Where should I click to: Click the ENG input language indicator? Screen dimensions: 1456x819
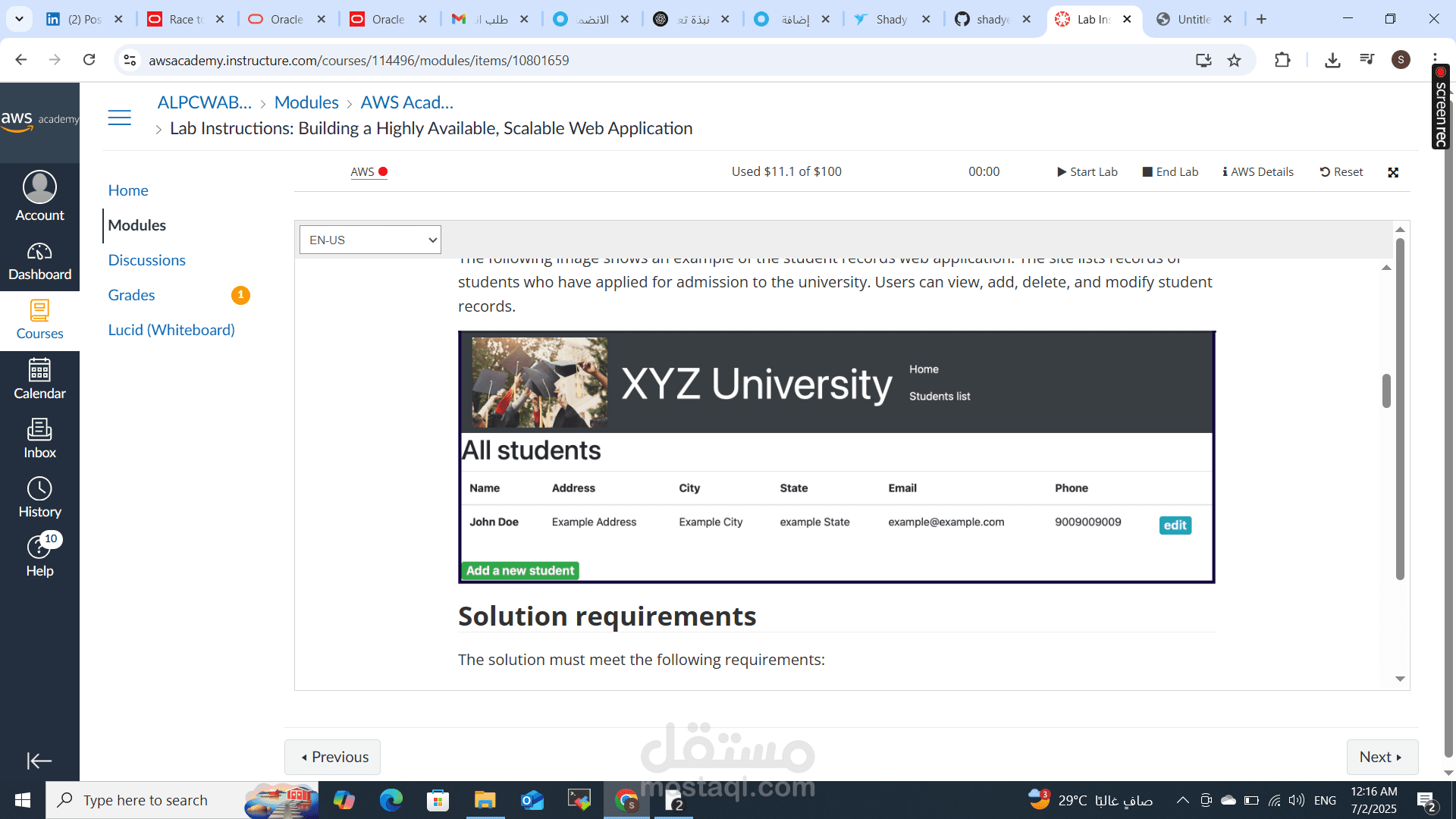click(x=1325, y=800)
